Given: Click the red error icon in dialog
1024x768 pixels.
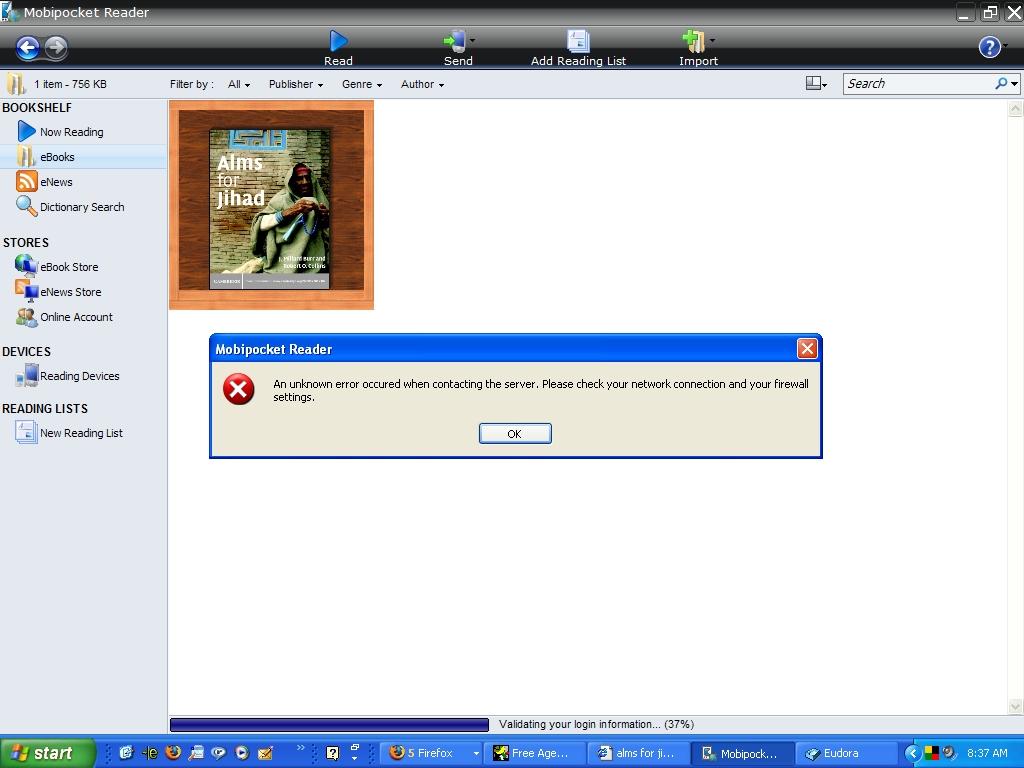Looking at the screenshot, I should 238,390.
